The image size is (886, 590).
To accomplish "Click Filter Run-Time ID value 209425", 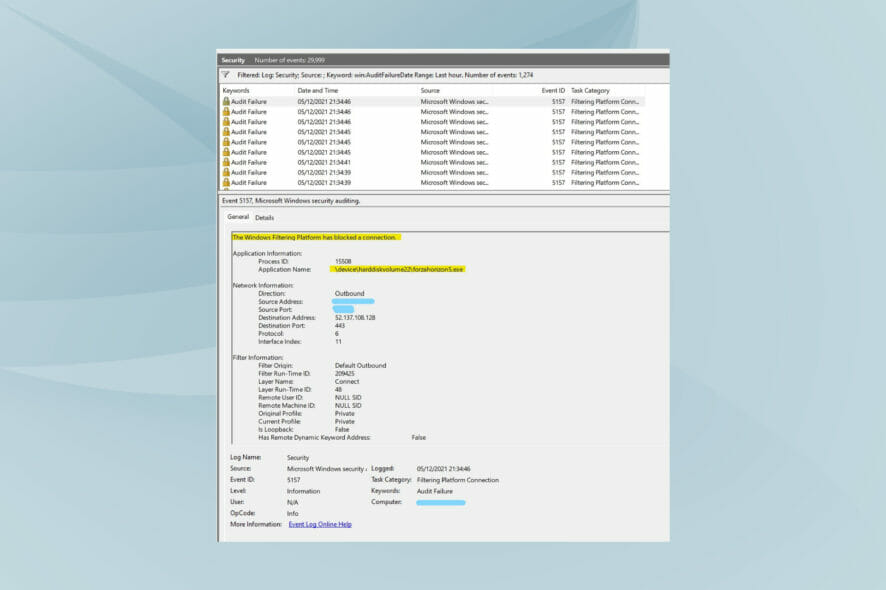I will tap(345, 374).
